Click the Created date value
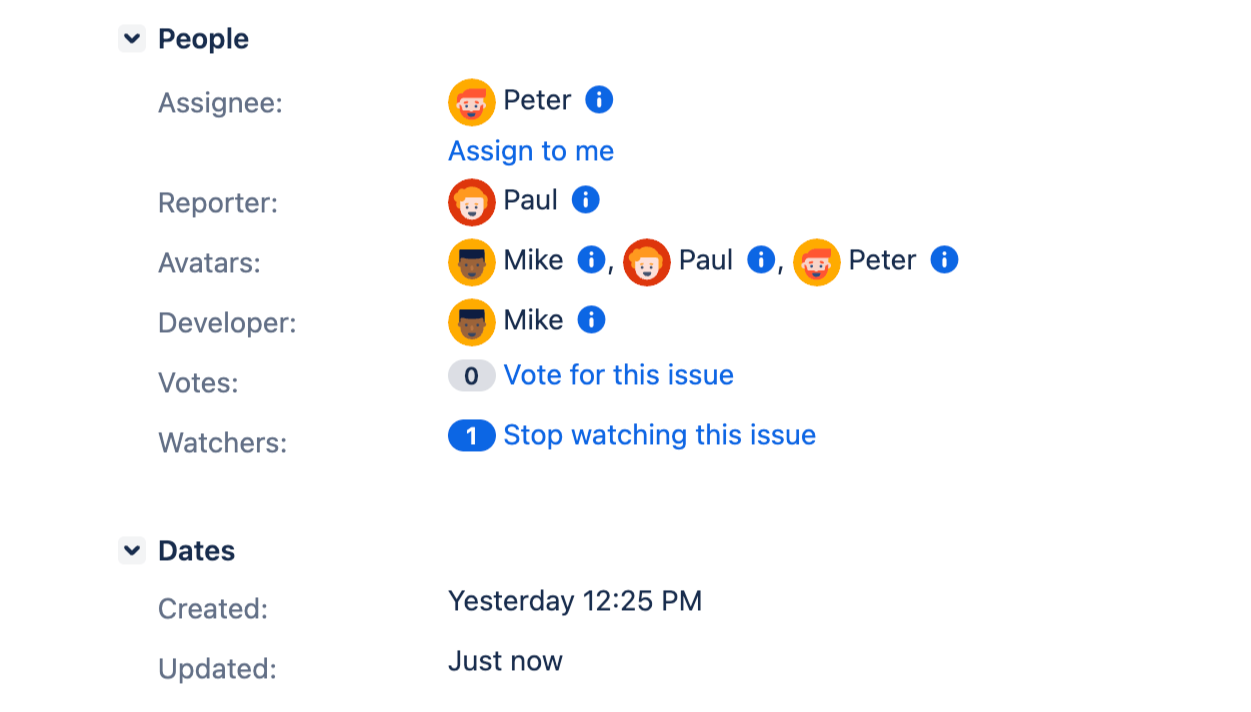1251x712 pixels. 574,601
